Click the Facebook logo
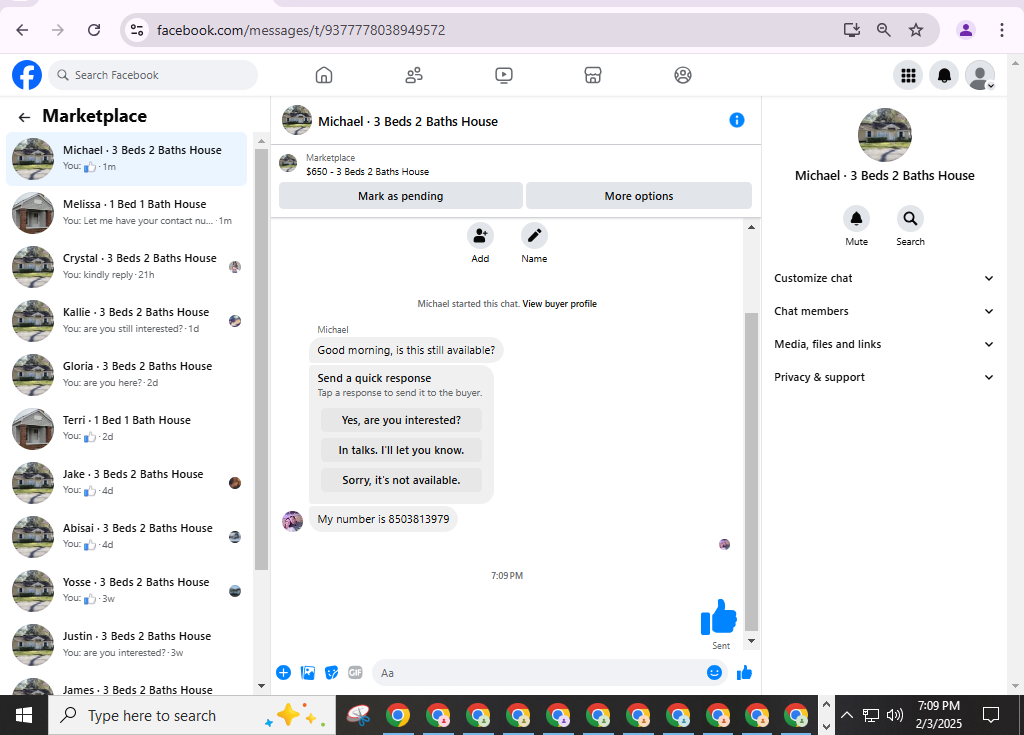Viewport: 1024px width, 735px height. coord(27,75)
